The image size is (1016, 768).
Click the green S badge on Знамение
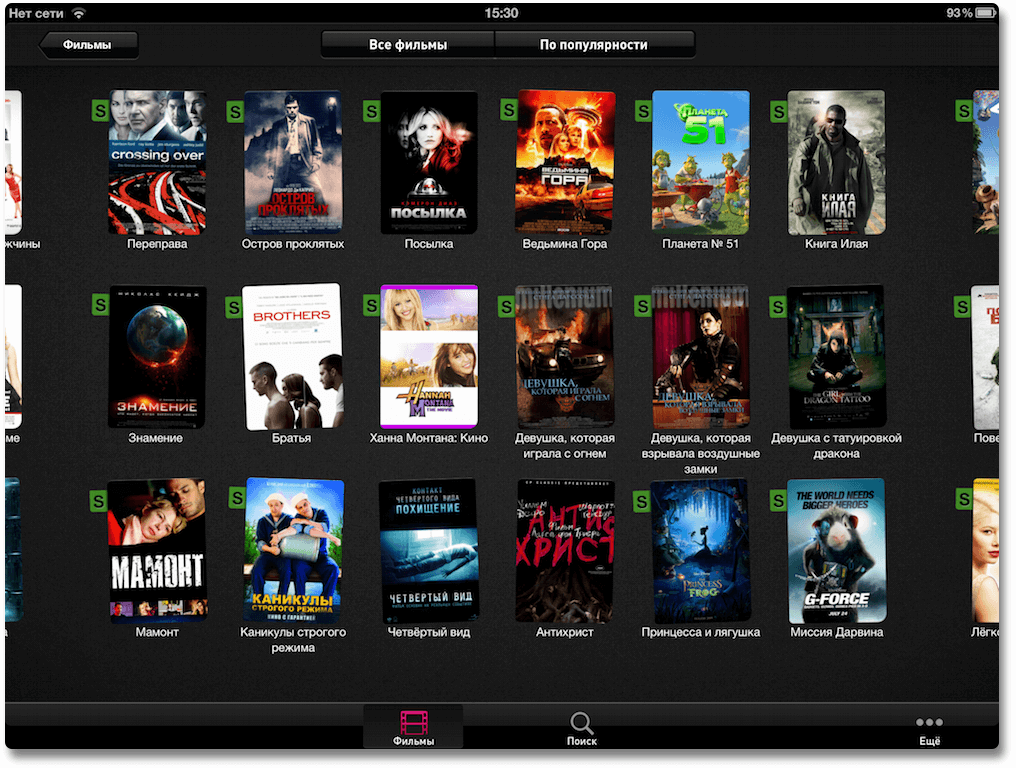click(100, 304)
